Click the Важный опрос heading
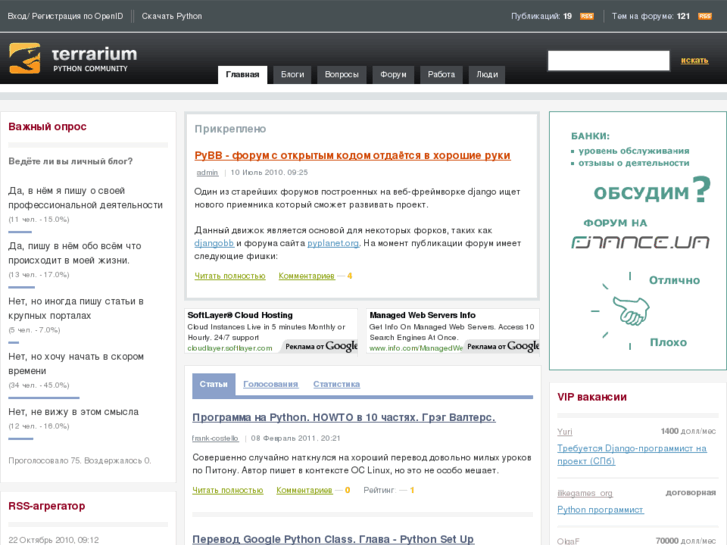The height and width of the screenshot is (545, 727). pyautogui.click(x=47, y=127)
